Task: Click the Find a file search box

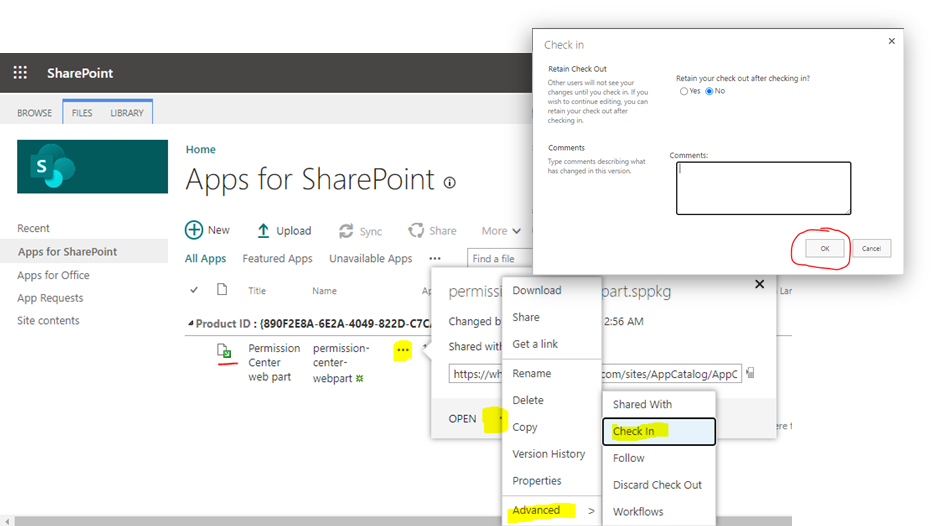Action: pyautogui.click(x=500, y=259)
